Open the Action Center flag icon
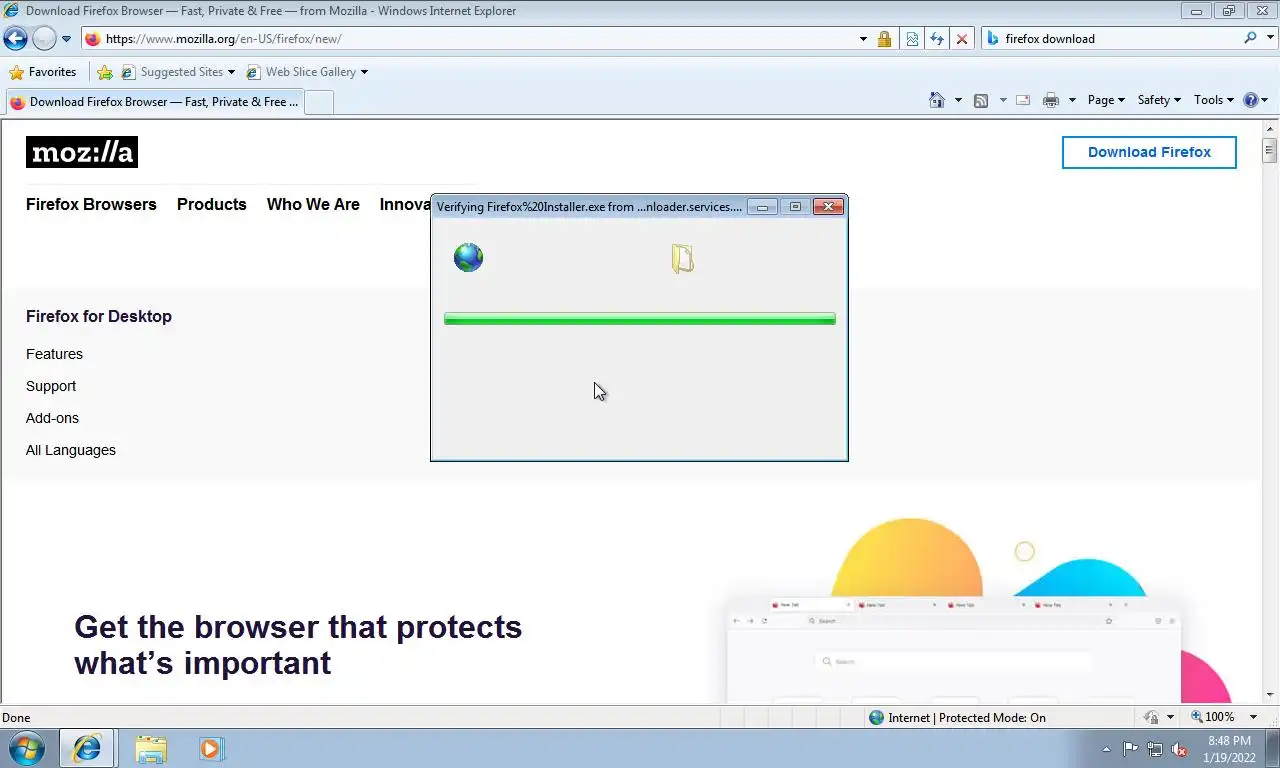The width and height of the screenshot is (1280, 768). pyautogui.click(x=1131, y=749)
